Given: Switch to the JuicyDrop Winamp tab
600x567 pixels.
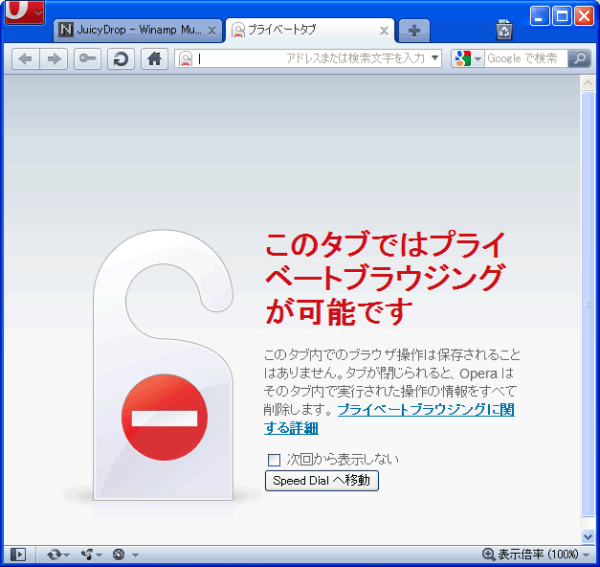Looking at the screenshot, I should pyautogui.click(x=137, y=30).
